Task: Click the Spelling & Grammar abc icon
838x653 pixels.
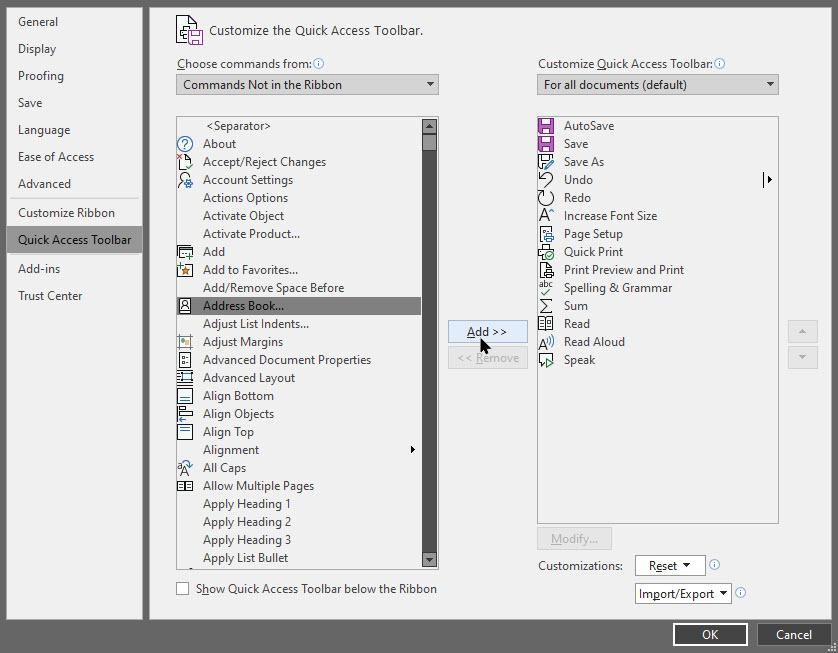Action: (546, 288)
